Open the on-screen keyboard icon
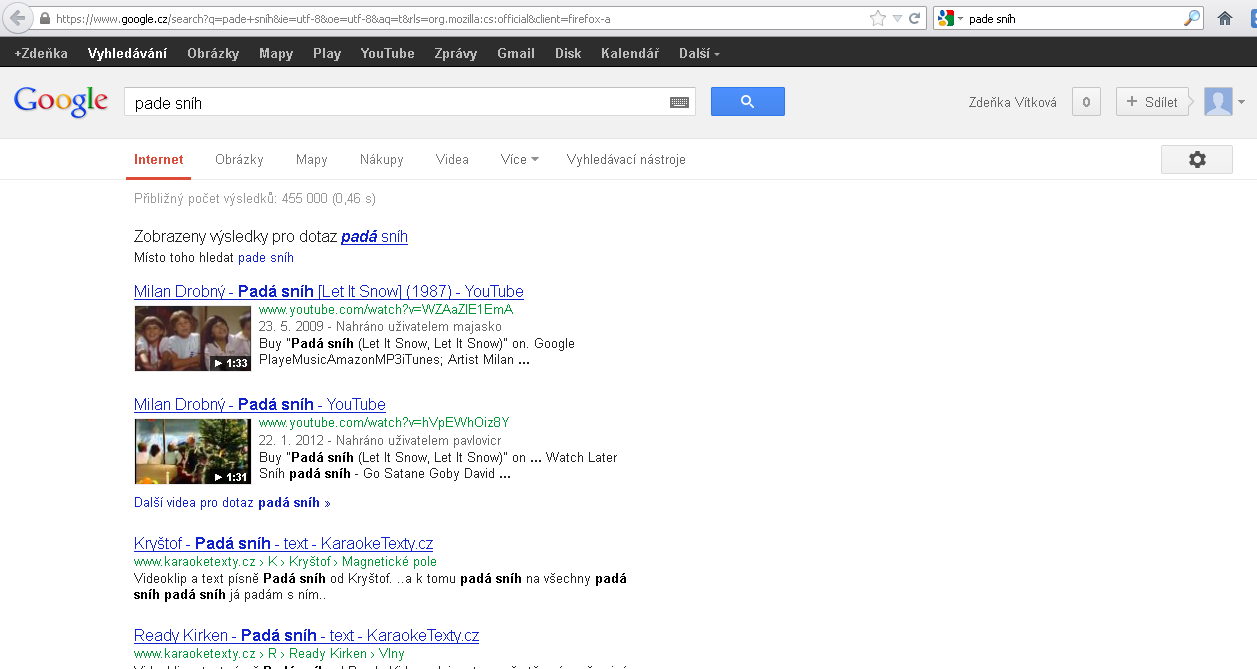The width and height of the screenshot is (1257, 669). pos(679,102)
